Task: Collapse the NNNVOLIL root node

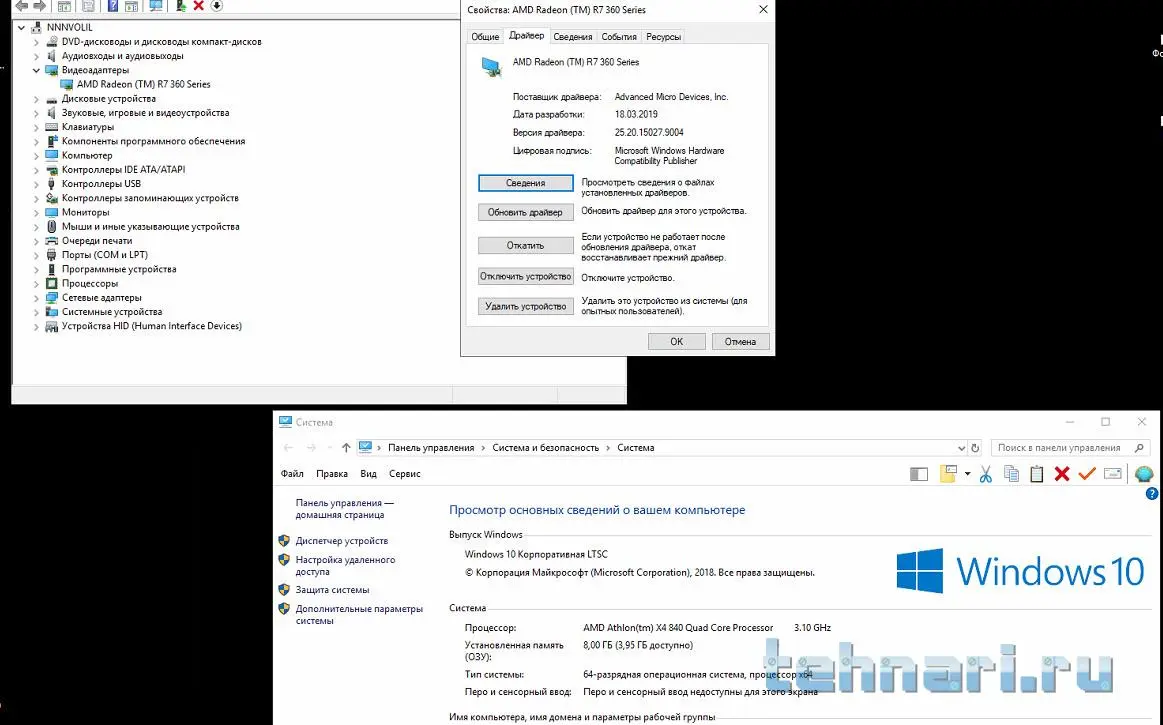Action: pos(22,27)
